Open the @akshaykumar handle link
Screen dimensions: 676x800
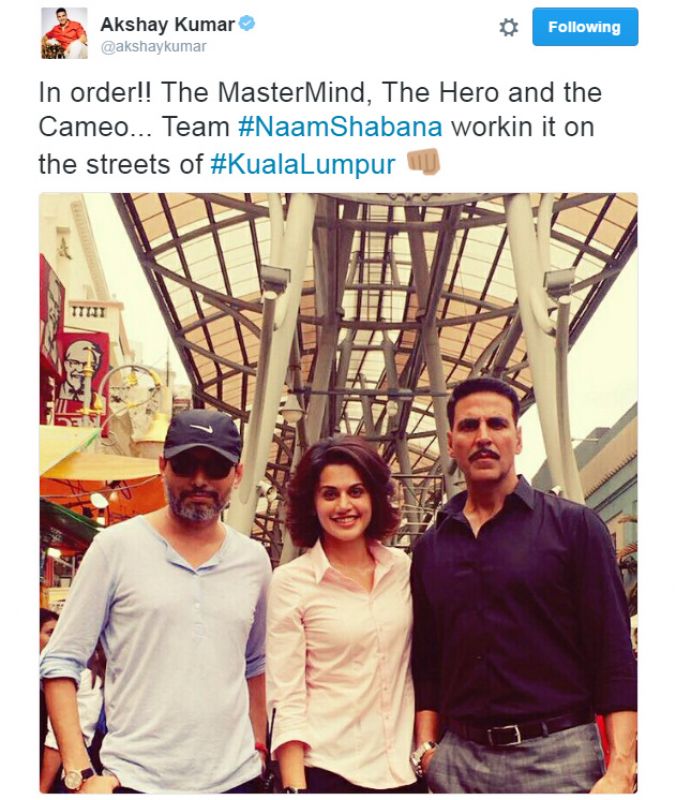(x=154, y=46)
